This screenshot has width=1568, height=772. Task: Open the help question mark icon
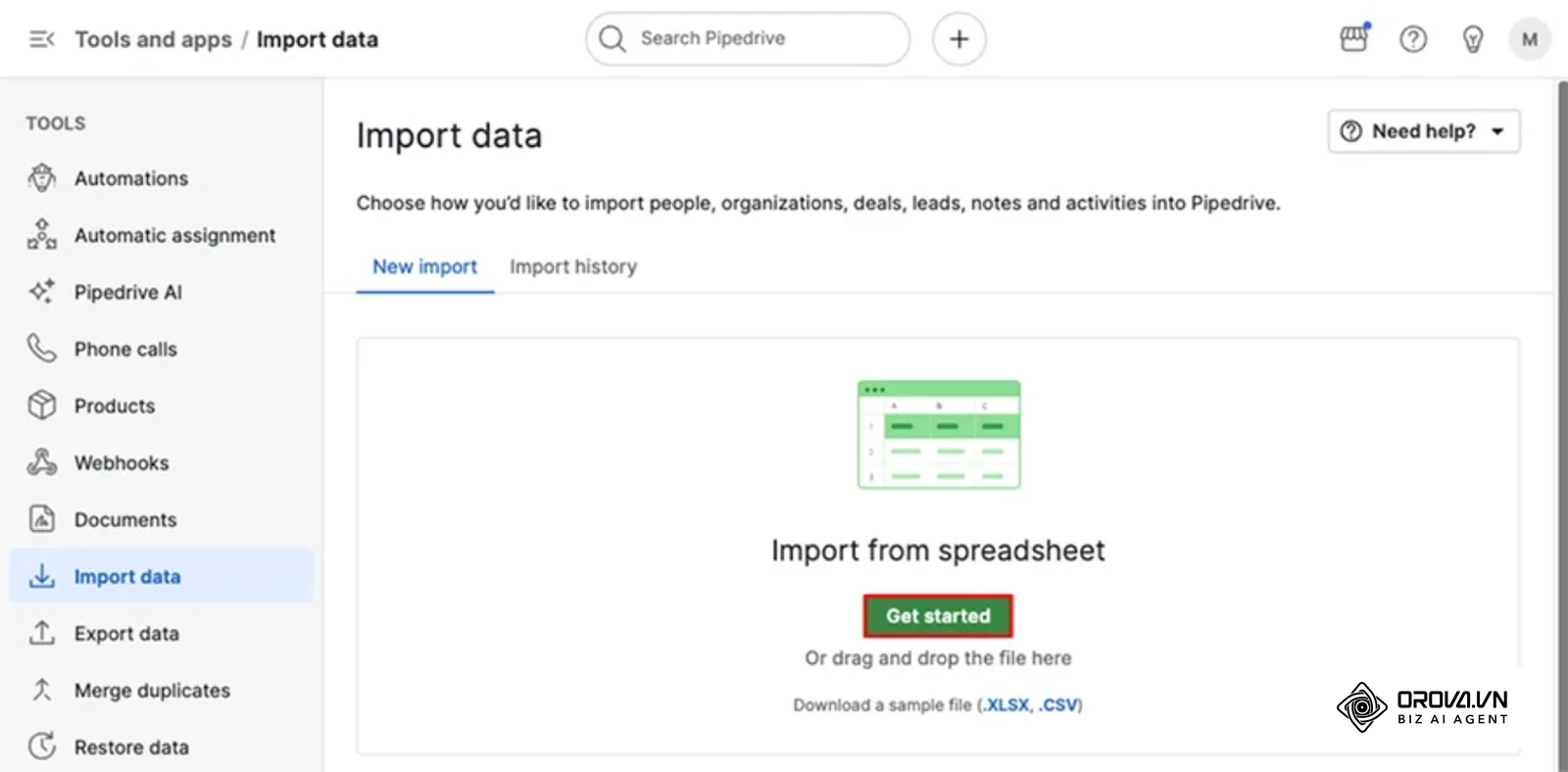point(1413,39)
